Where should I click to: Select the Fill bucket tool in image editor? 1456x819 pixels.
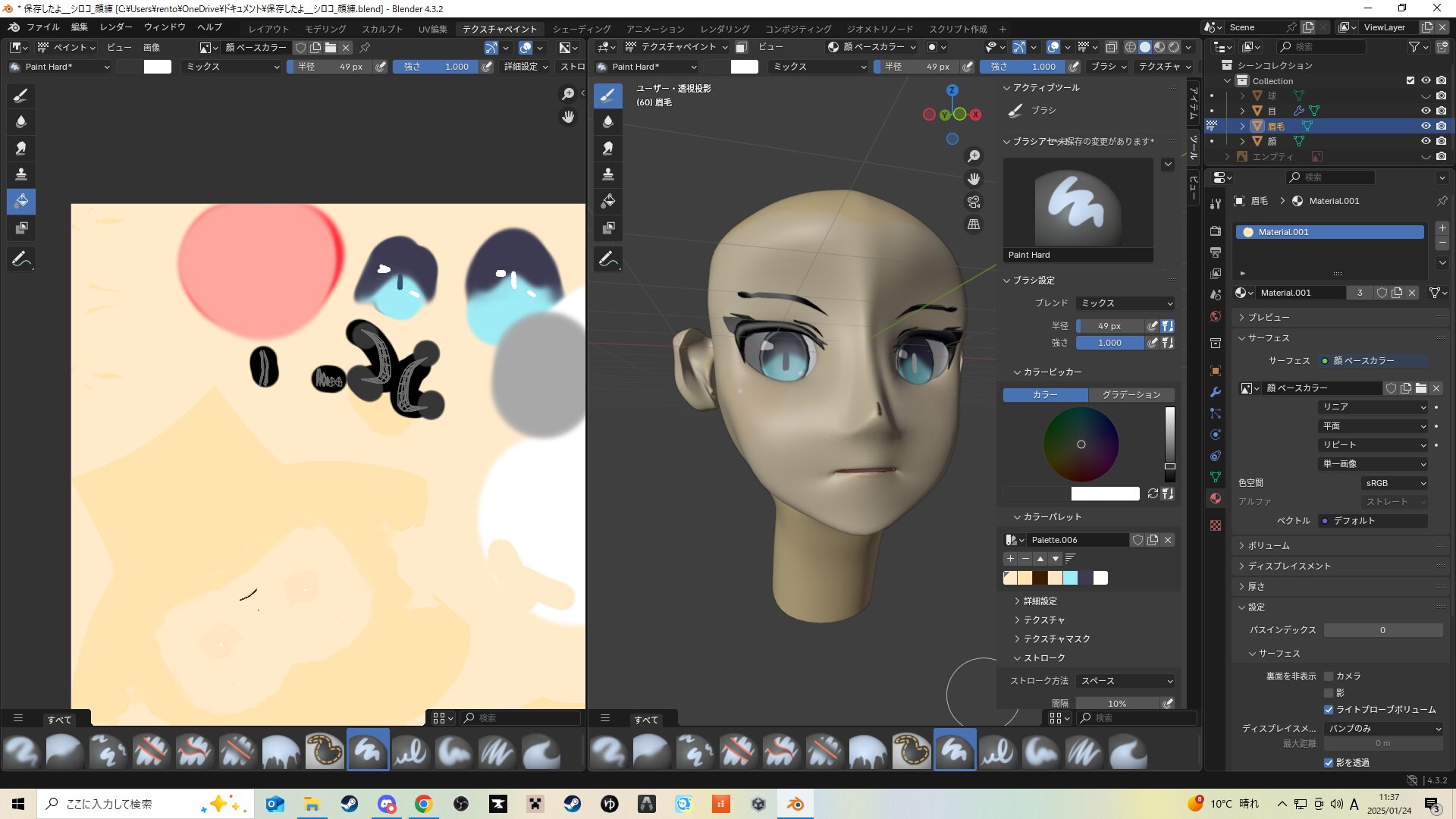[x=21, y=201]
